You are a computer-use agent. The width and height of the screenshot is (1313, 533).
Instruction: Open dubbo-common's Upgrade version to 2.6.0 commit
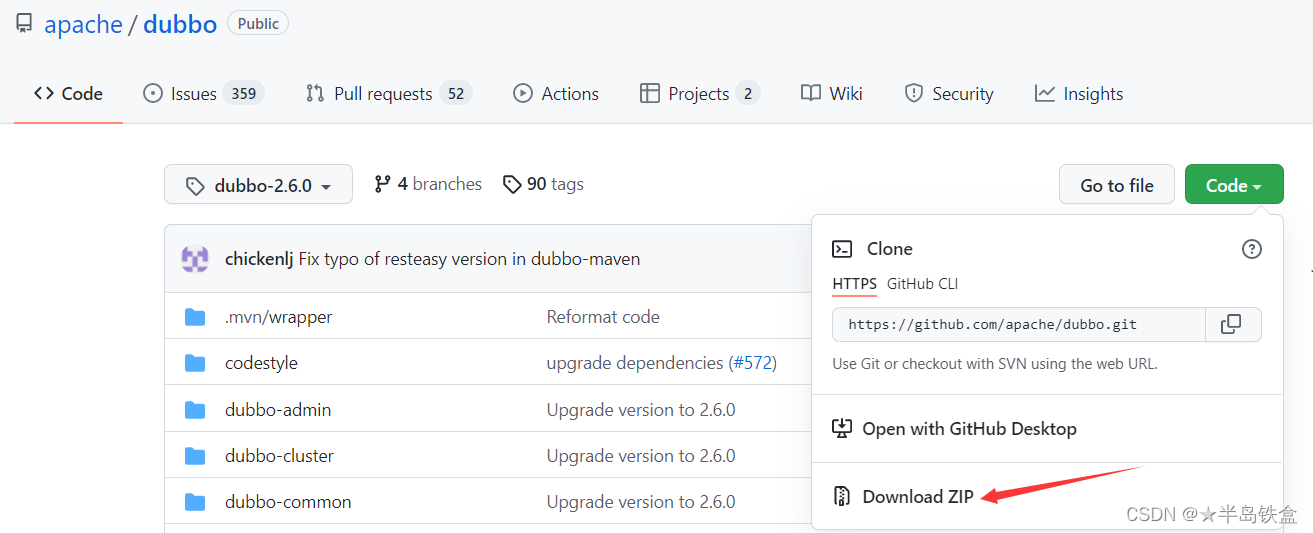pos(641,502)
